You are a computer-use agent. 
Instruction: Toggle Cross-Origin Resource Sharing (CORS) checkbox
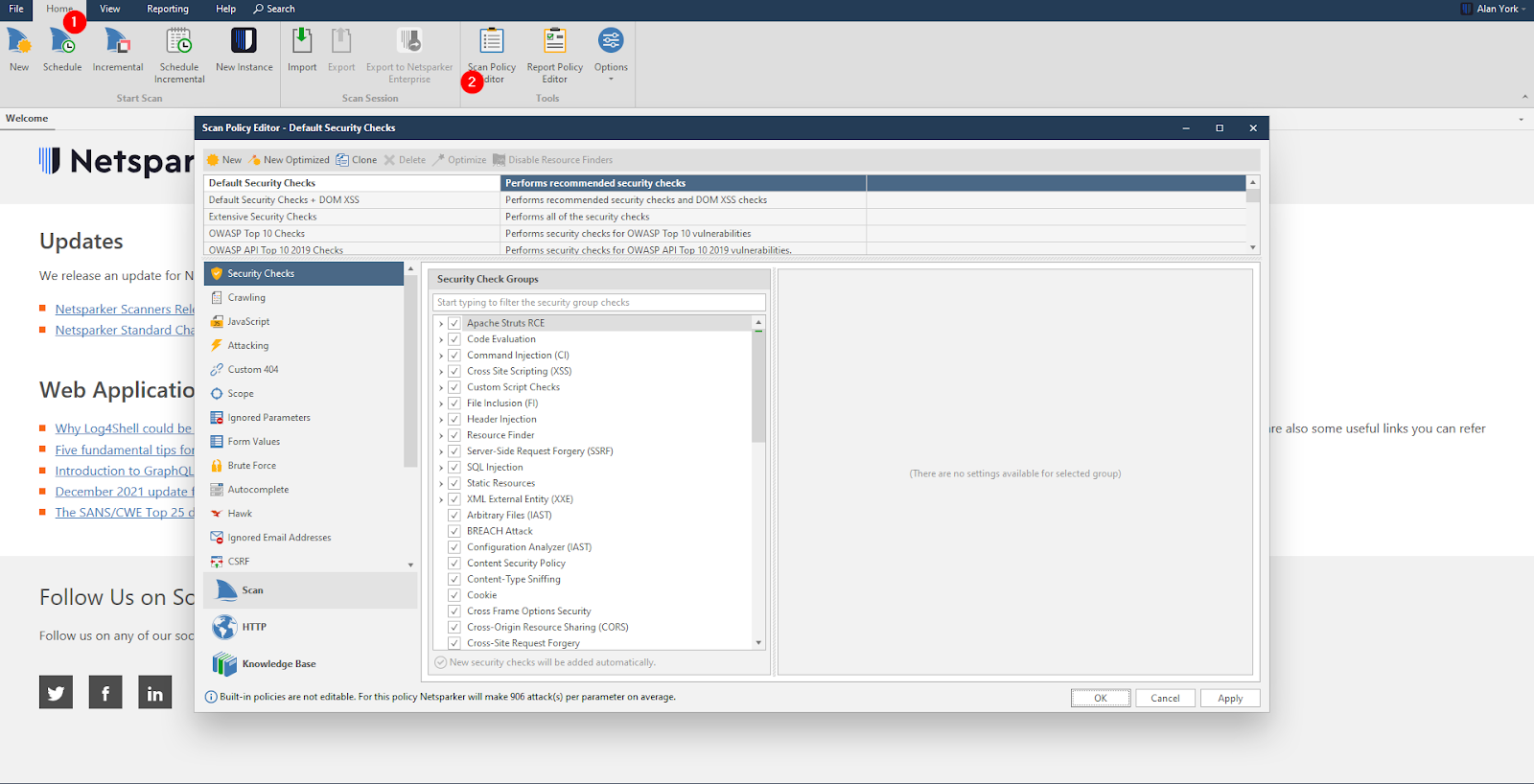coord(454,627)
